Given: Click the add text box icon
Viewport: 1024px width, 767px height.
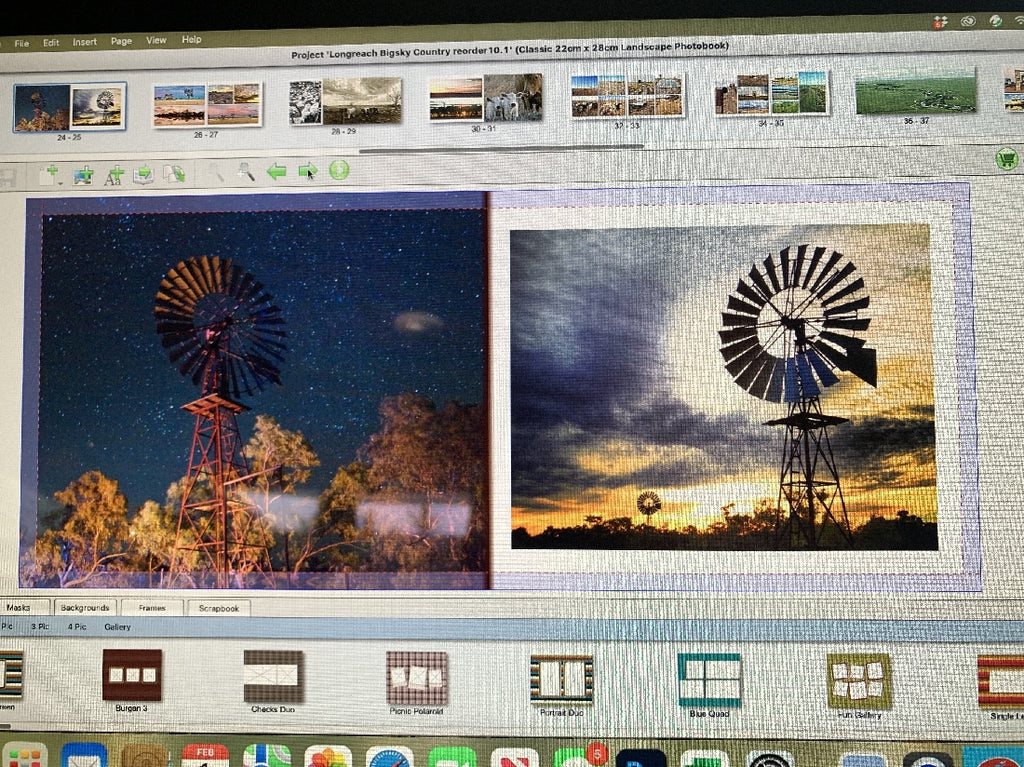Looking at the screenshot, I should pos(115,175).
